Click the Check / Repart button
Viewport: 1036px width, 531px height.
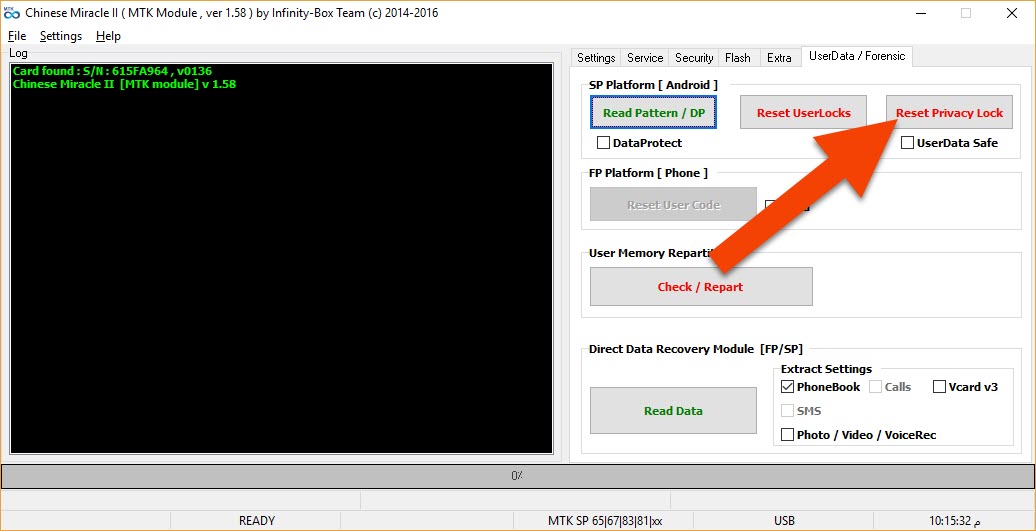[x=701, y=287]
